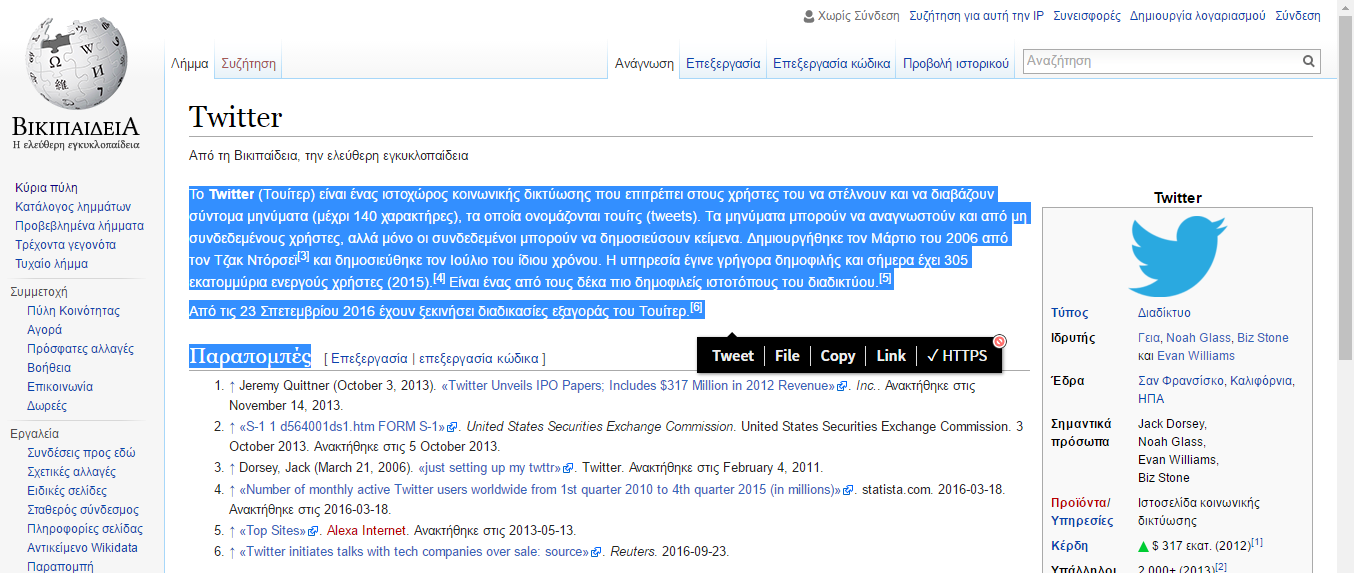This screenshot has height=573, width=1354.
Task: Open the Συζήτηση tab
Action: [249, 63]
